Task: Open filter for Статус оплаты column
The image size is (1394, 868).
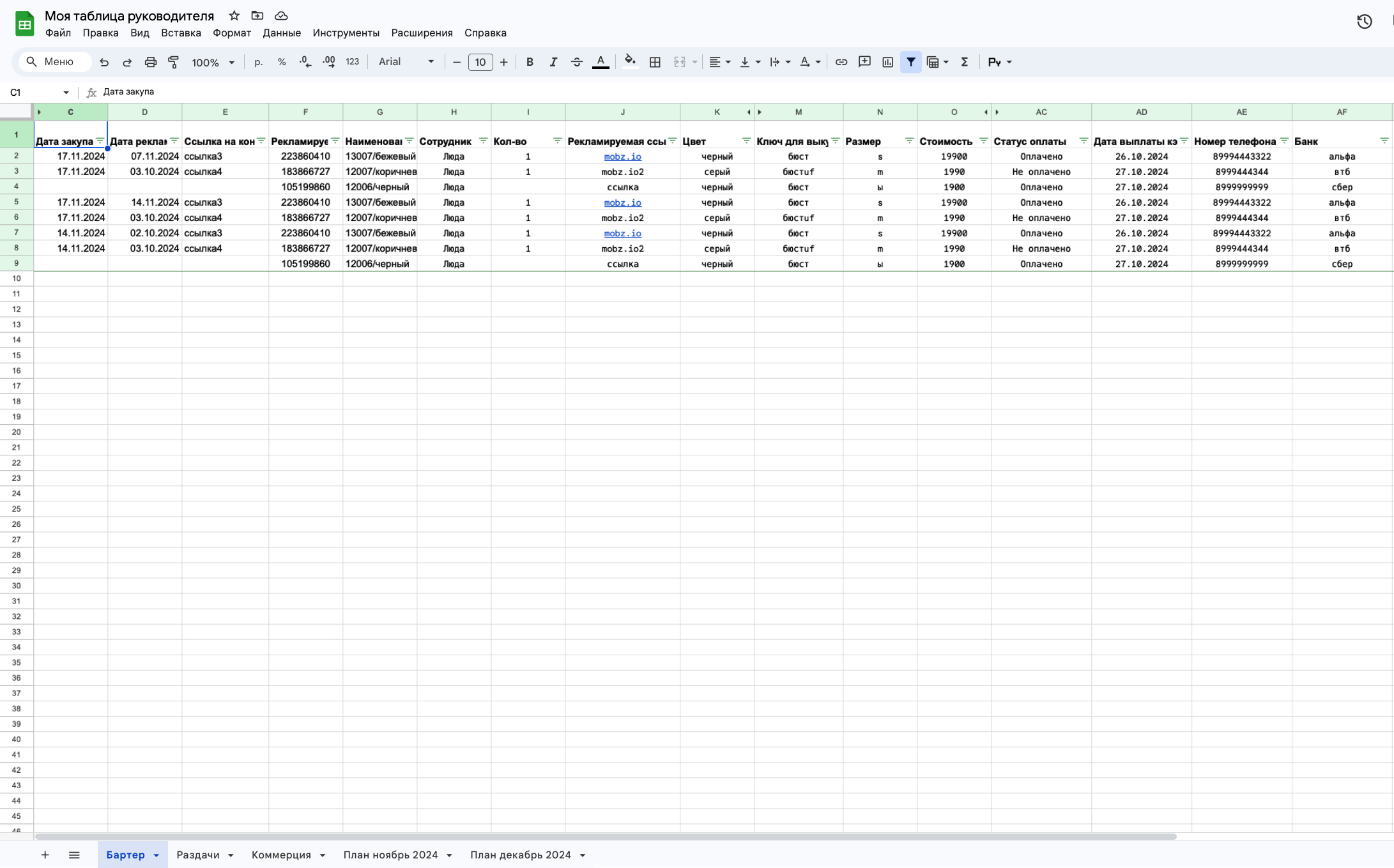Action: click(1084, 141)
